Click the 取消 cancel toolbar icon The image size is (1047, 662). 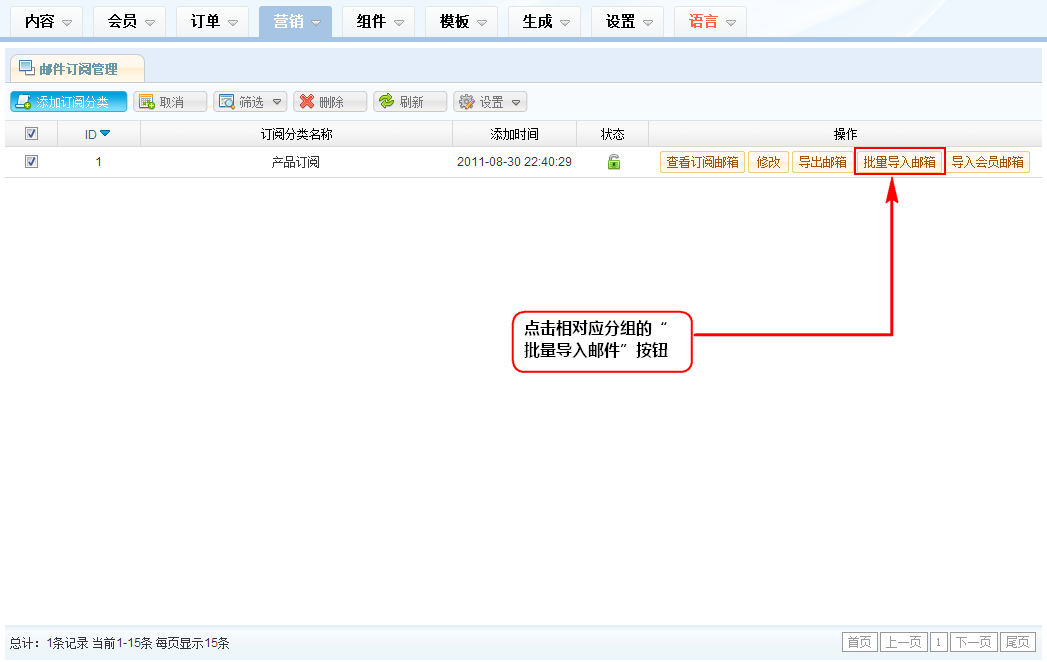coord(147,102)
